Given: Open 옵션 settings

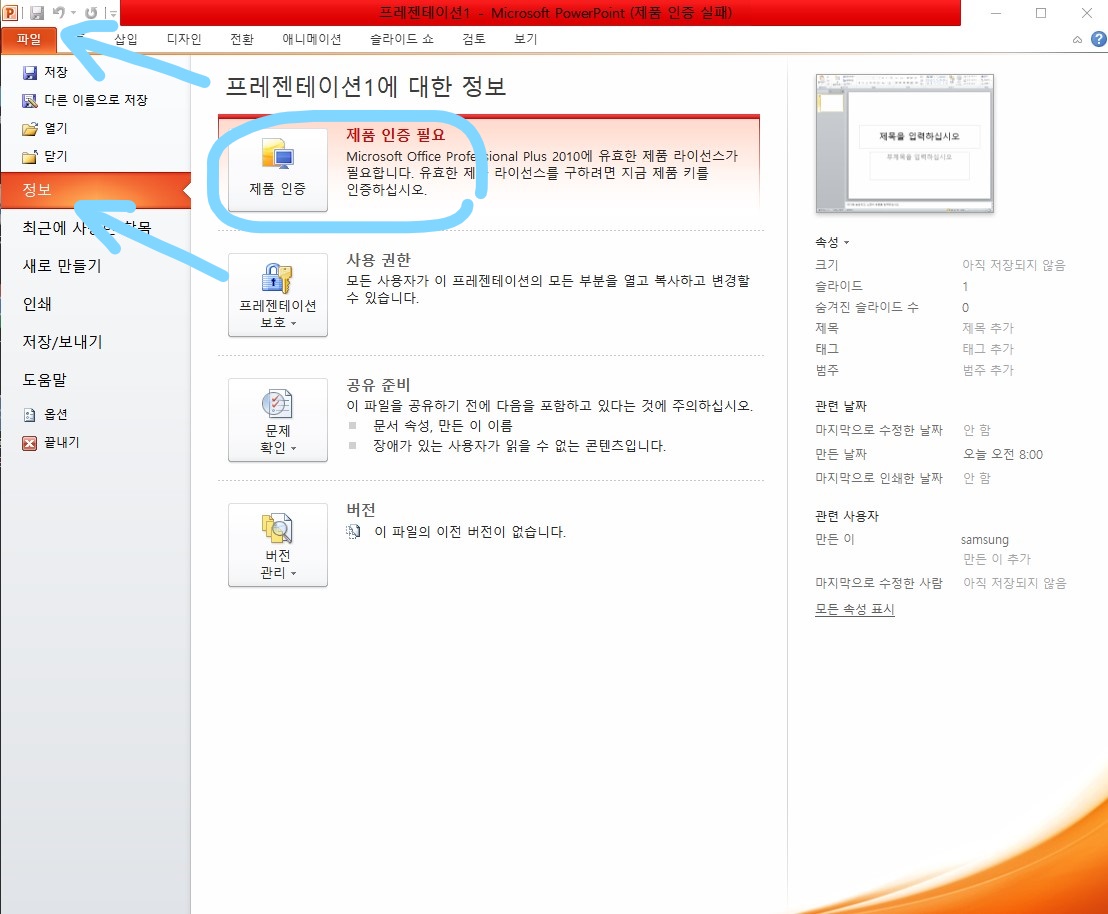Looking at the screenshot, I should pyautogui.click(x=45, y=414).
